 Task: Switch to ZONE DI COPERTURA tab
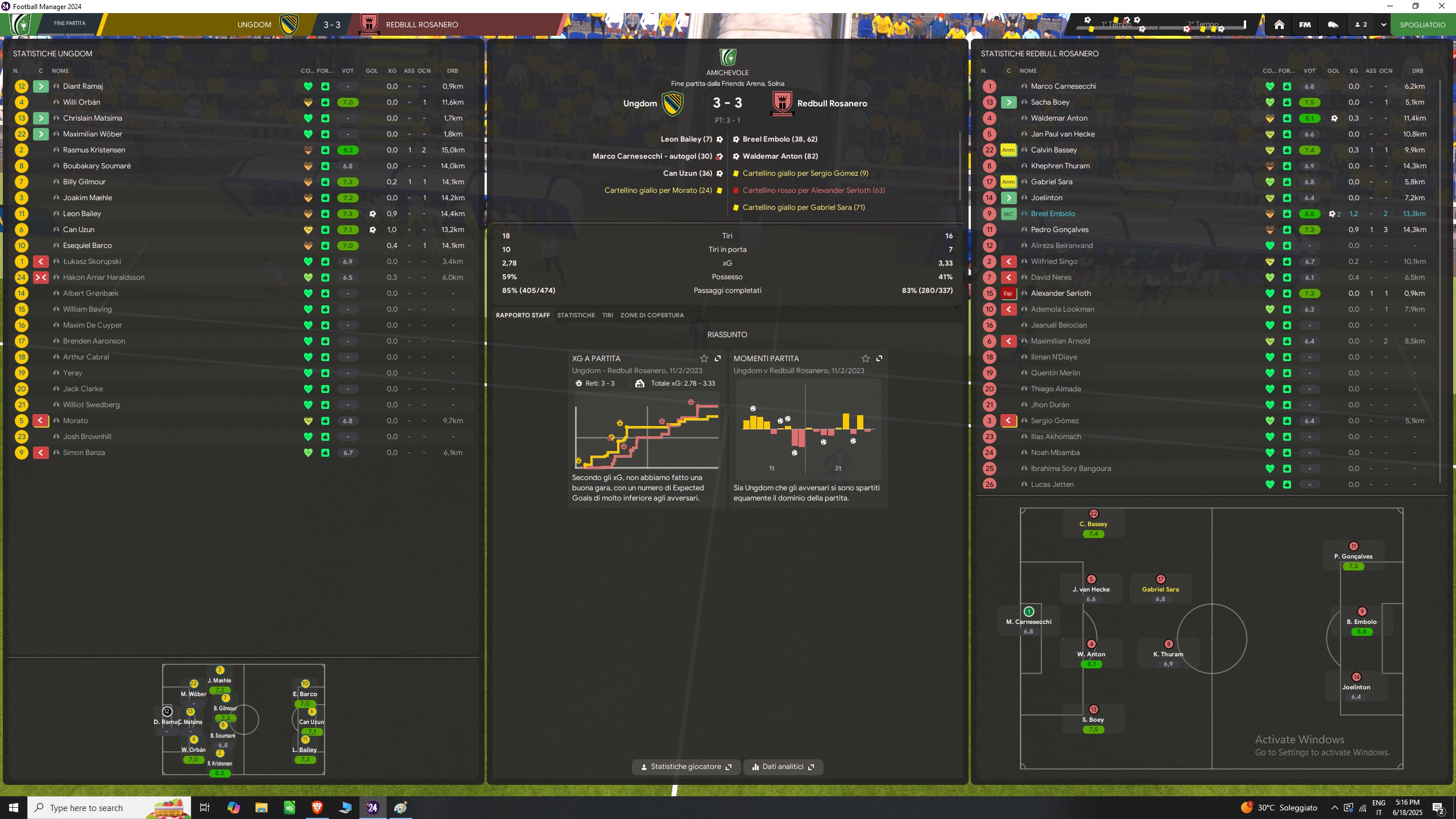652,315
